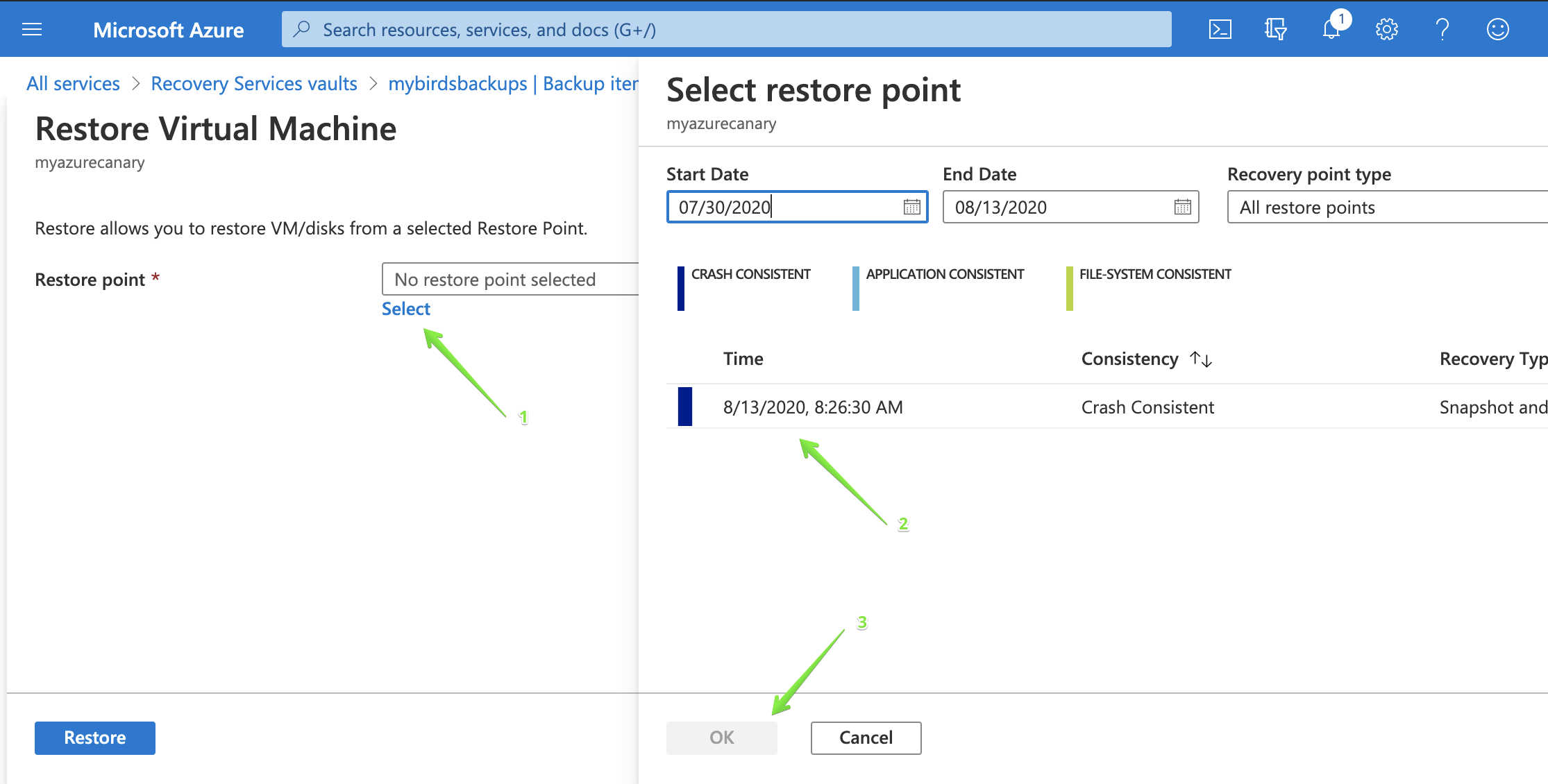Open the Directory and subscription filter

(x=1275, y=29)
